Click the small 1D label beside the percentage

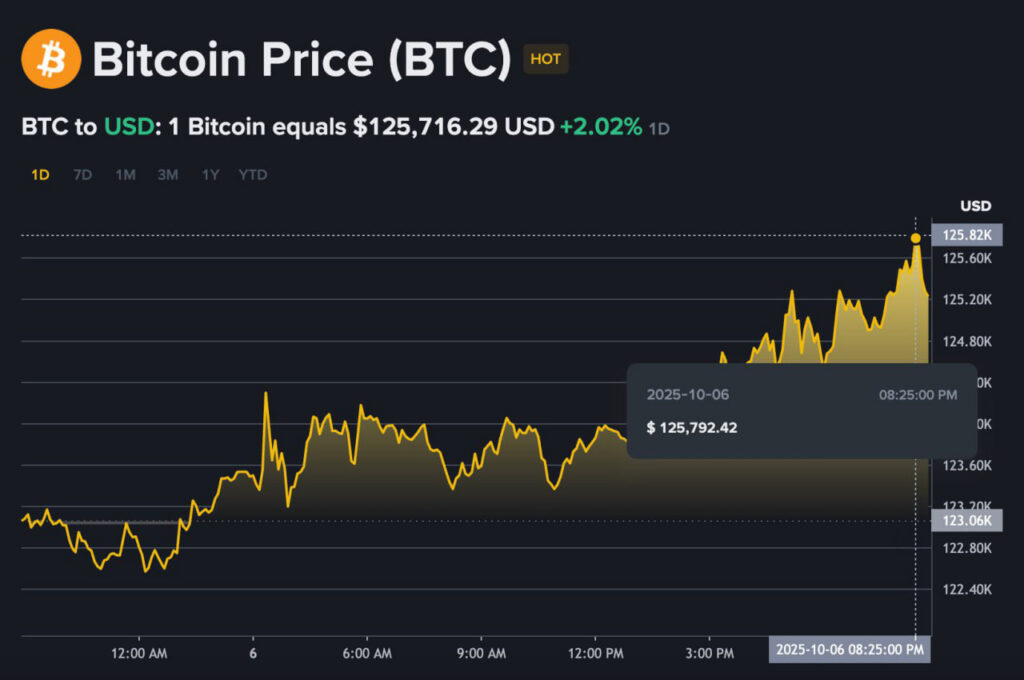(x=661, y=128)
